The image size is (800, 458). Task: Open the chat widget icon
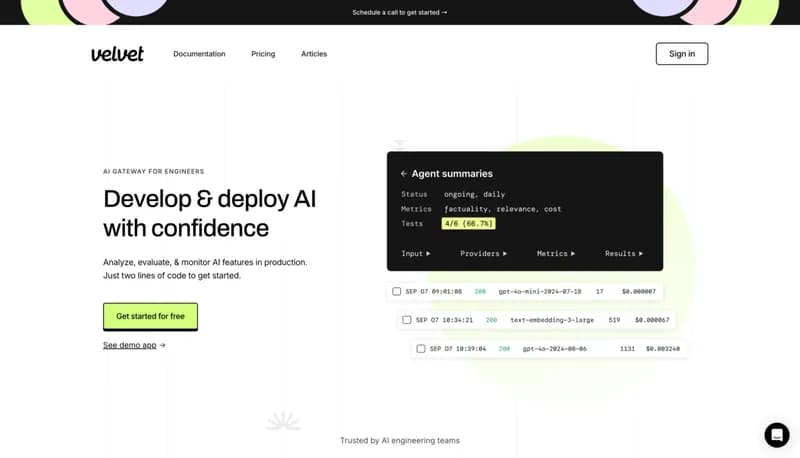(777, 435)
